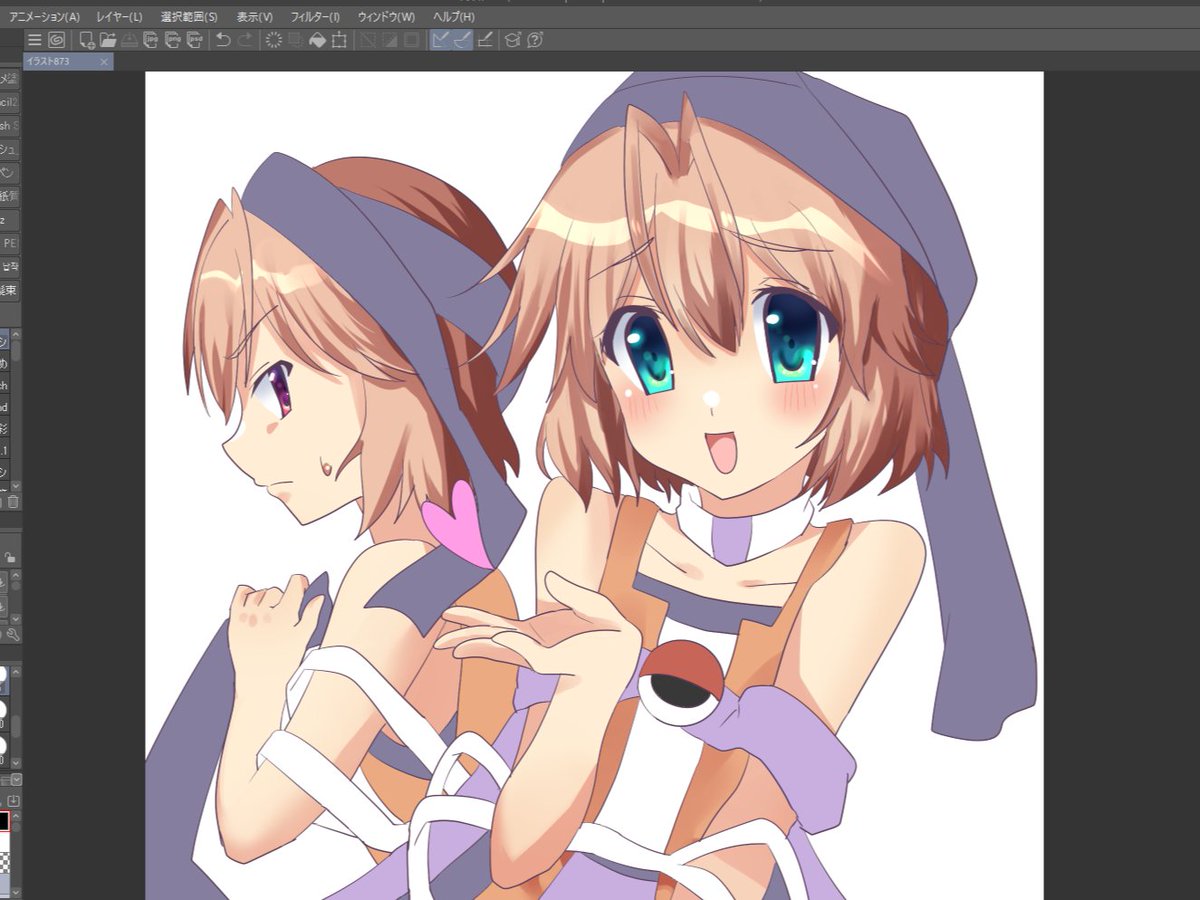Select the checkered transparent color swatch

click(4, 861)
